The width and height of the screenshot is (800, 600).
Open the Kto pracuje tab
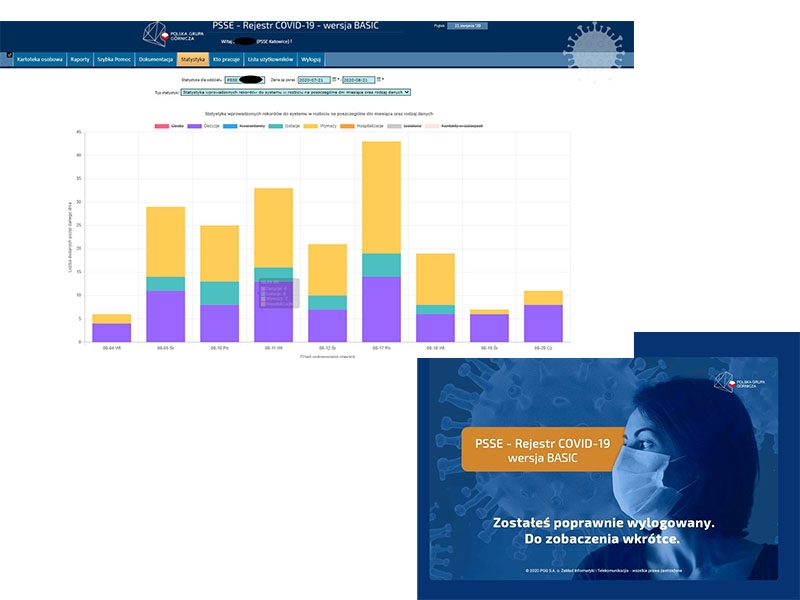(x=226, y=60)
